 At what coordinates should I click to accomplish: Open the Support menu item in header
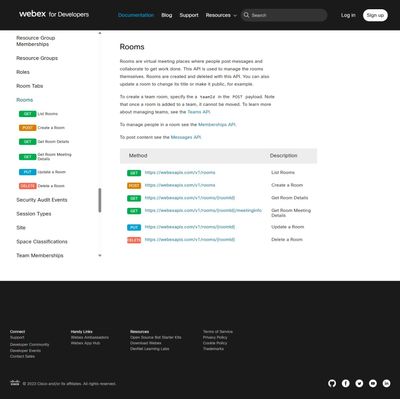pos(189,15)
